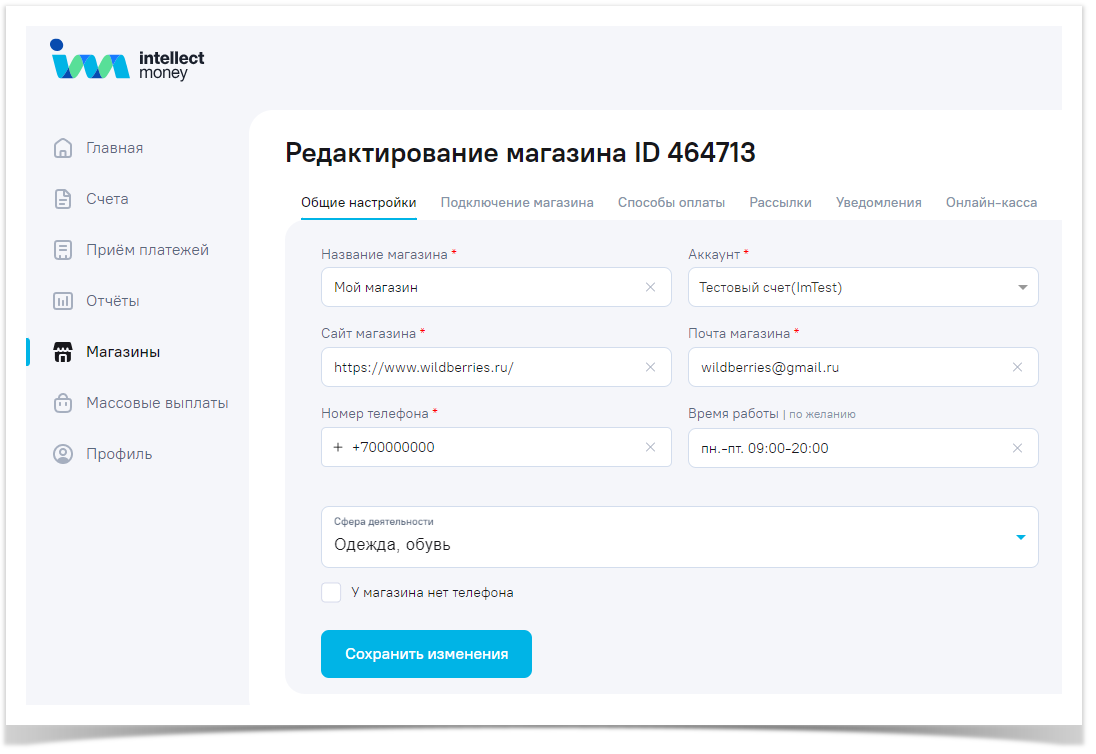Enable 'У магазина нет телефона' checkbox
The height and width of the screenshot is (754, 1096).
click(331, 593)
